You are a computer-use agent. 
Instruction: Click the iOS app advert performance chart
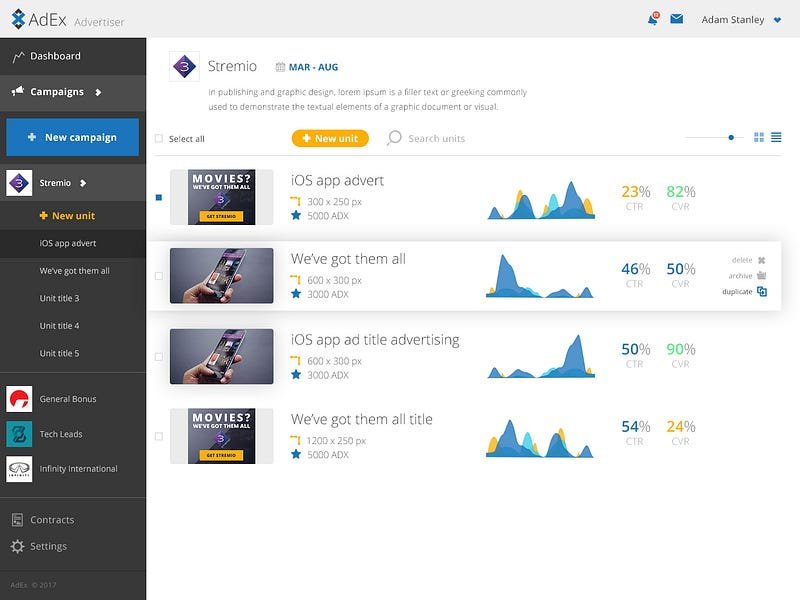pos(541,200)
